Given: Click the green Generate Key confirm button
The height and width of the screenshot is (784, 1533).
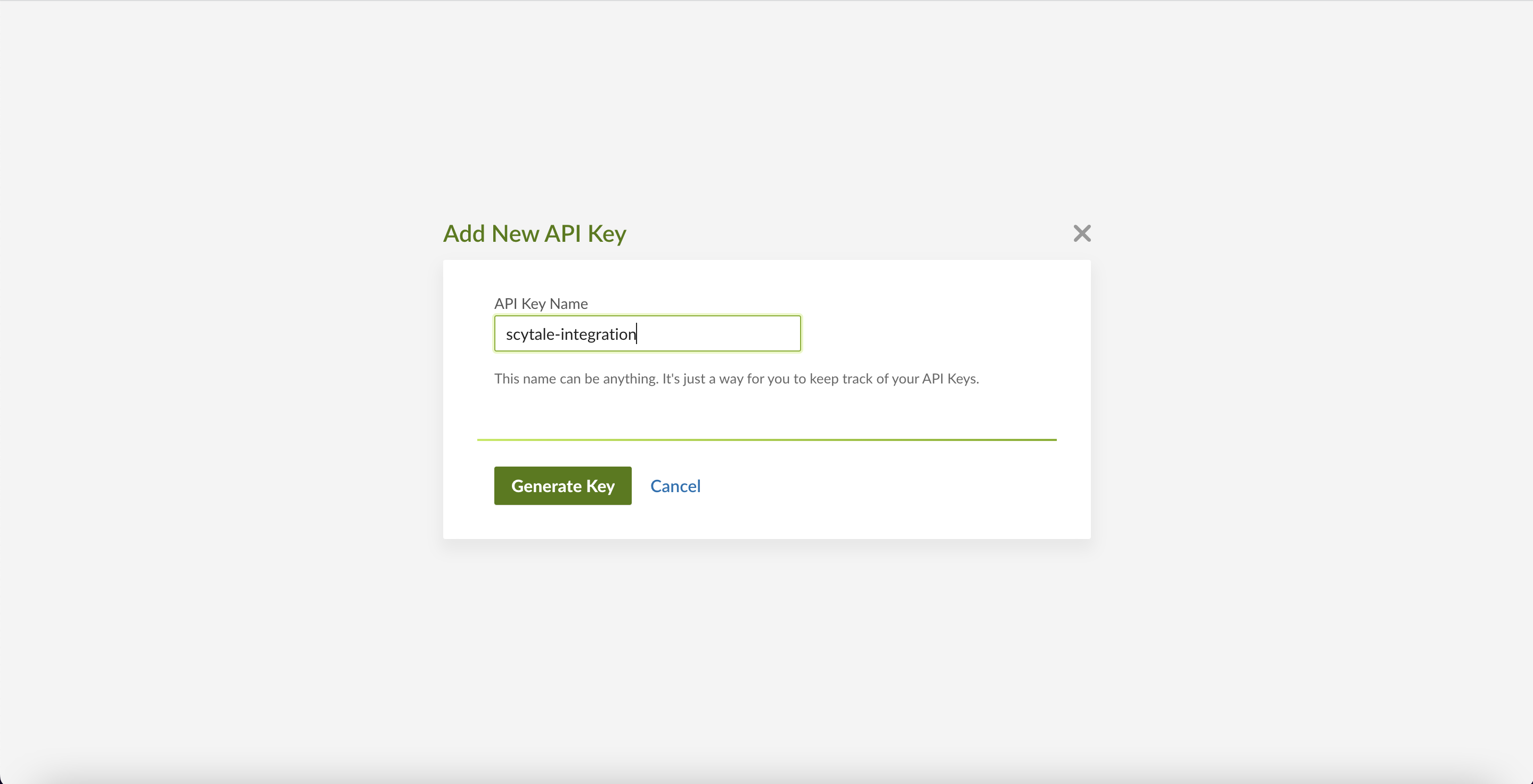Looking at the screenshot, I should [562, 485].
